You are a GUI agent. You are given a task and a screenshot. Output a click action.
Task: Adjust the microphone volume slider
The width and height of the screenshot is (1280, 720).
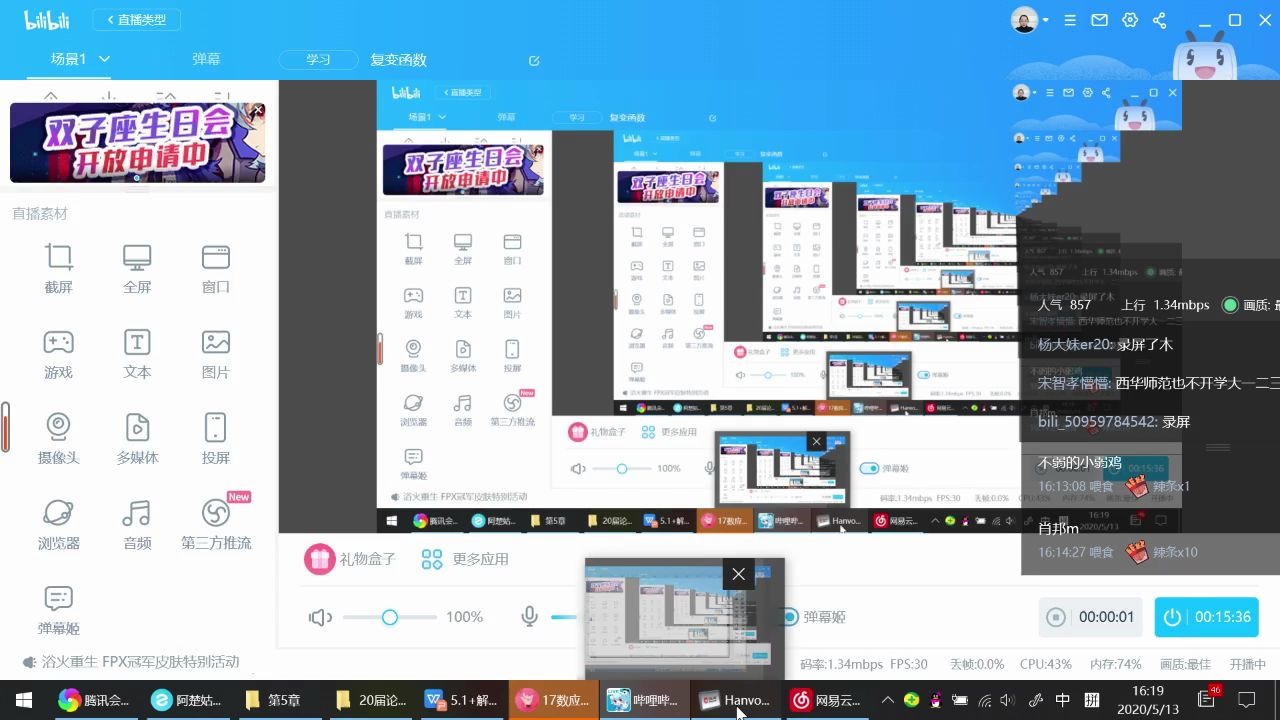566,617
